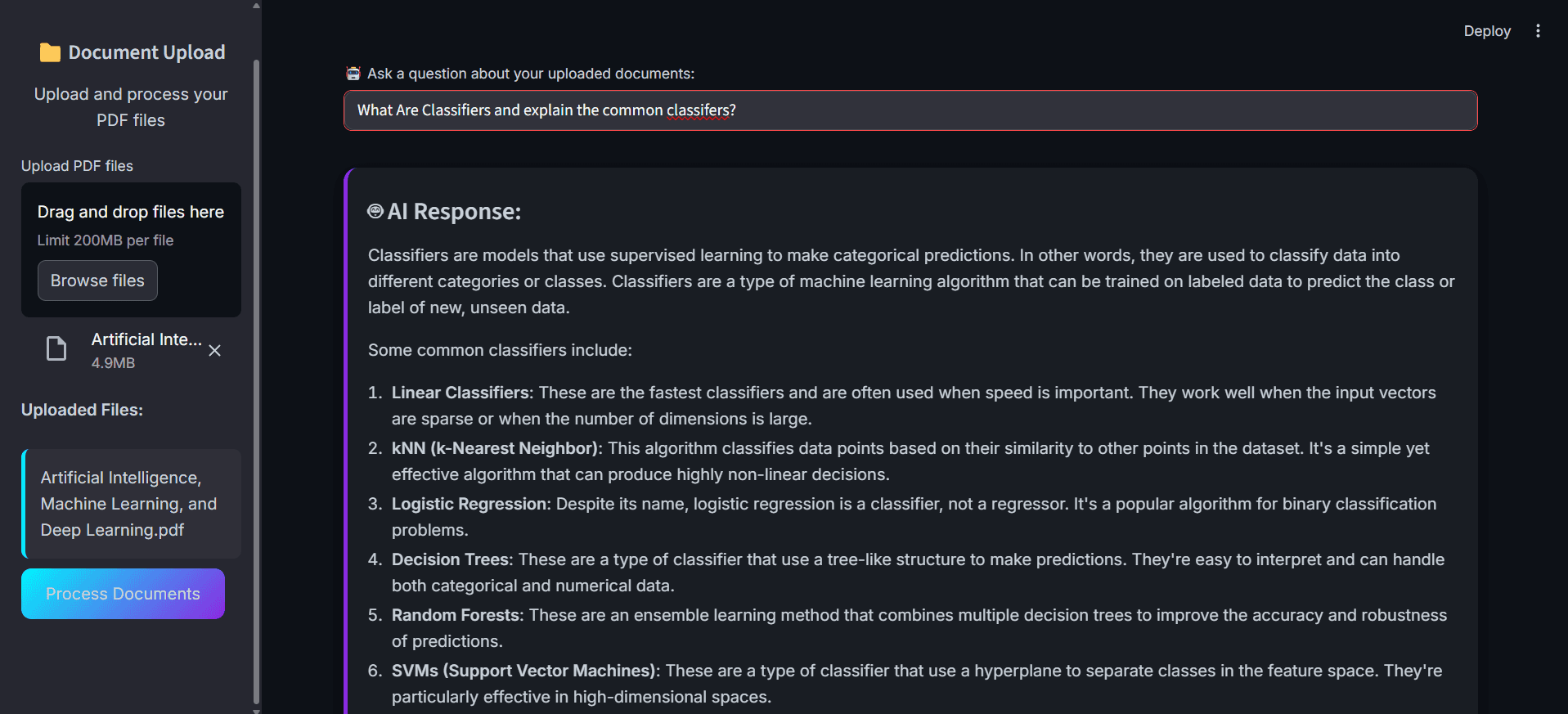The image size is (1568, 714).
Task: Click the folder icon next to Document Upload
Action: pos(51,52)
